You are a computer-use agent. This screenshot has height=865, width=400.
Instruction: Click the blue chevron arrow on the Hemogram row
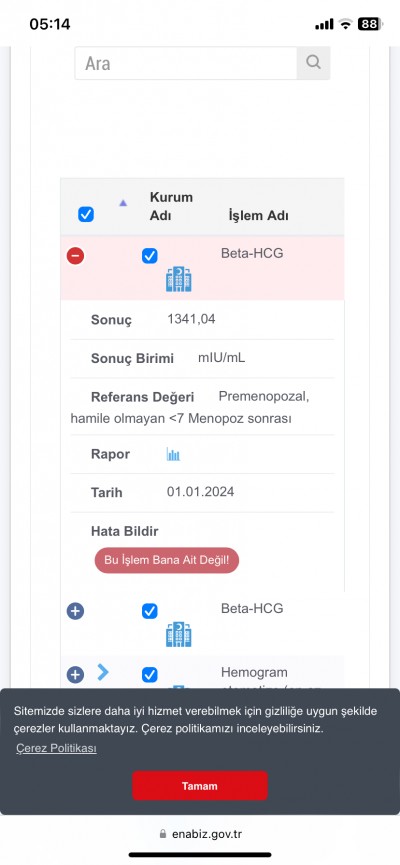pos(103,672)
